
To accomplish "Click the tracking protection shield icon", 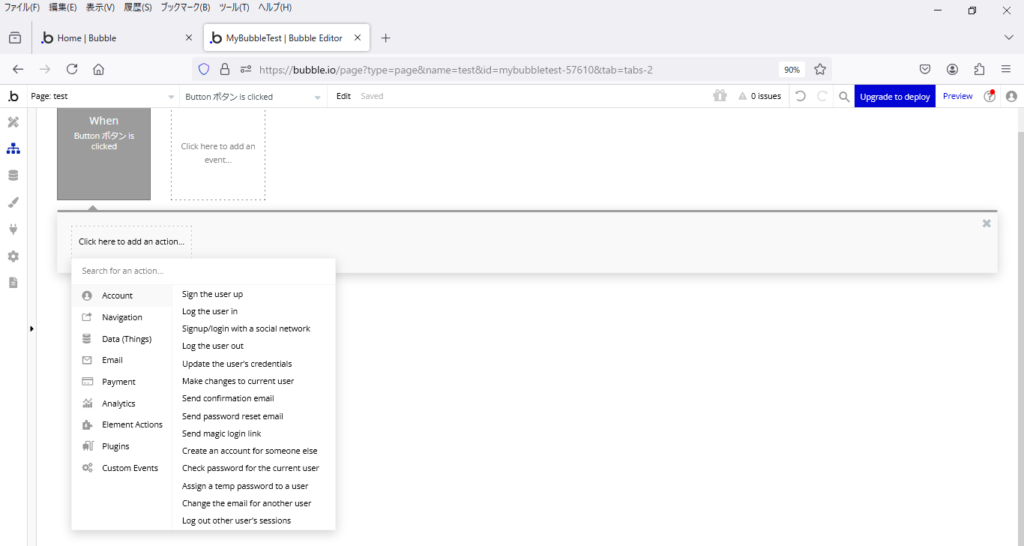I will 204,69.
